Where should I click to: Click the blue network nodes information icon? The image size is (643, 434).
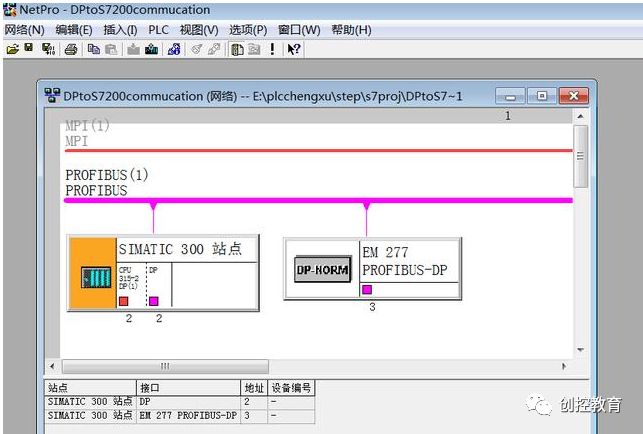[x=174, y=50]
